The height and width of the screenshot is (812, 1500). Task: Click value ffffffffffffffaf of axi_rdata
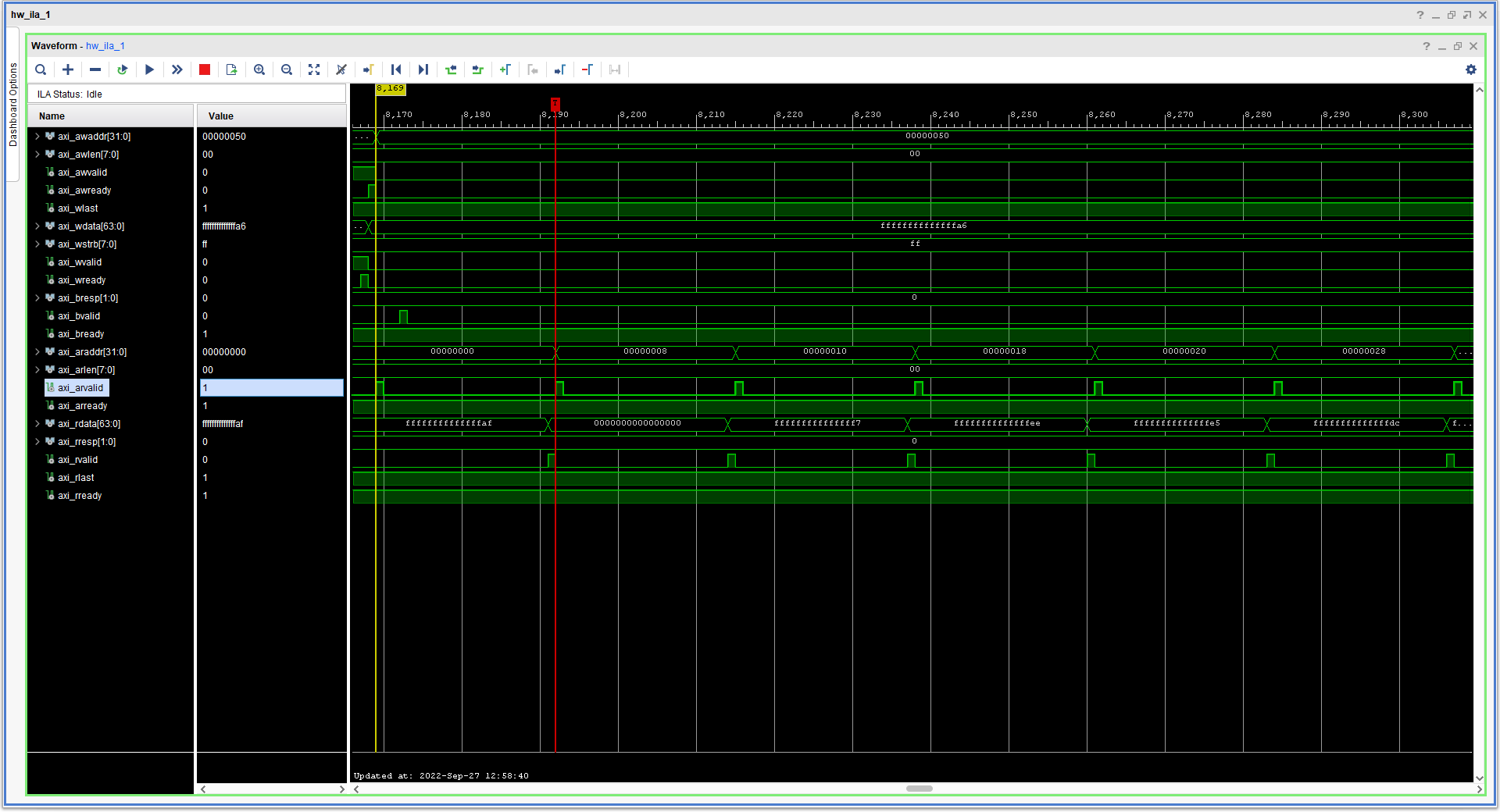coord(223,424)
